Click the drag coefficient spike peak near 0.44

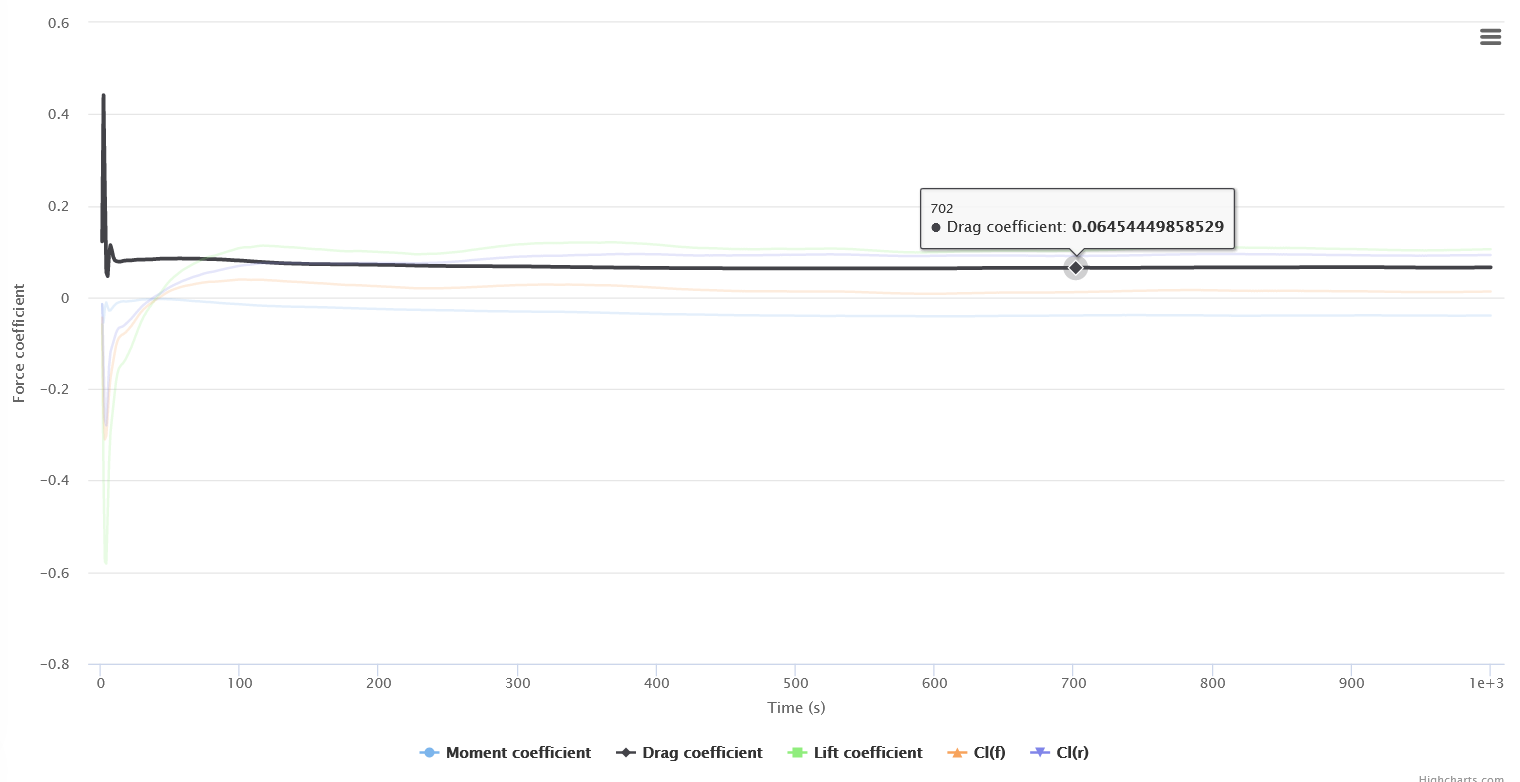pos(103,97)
